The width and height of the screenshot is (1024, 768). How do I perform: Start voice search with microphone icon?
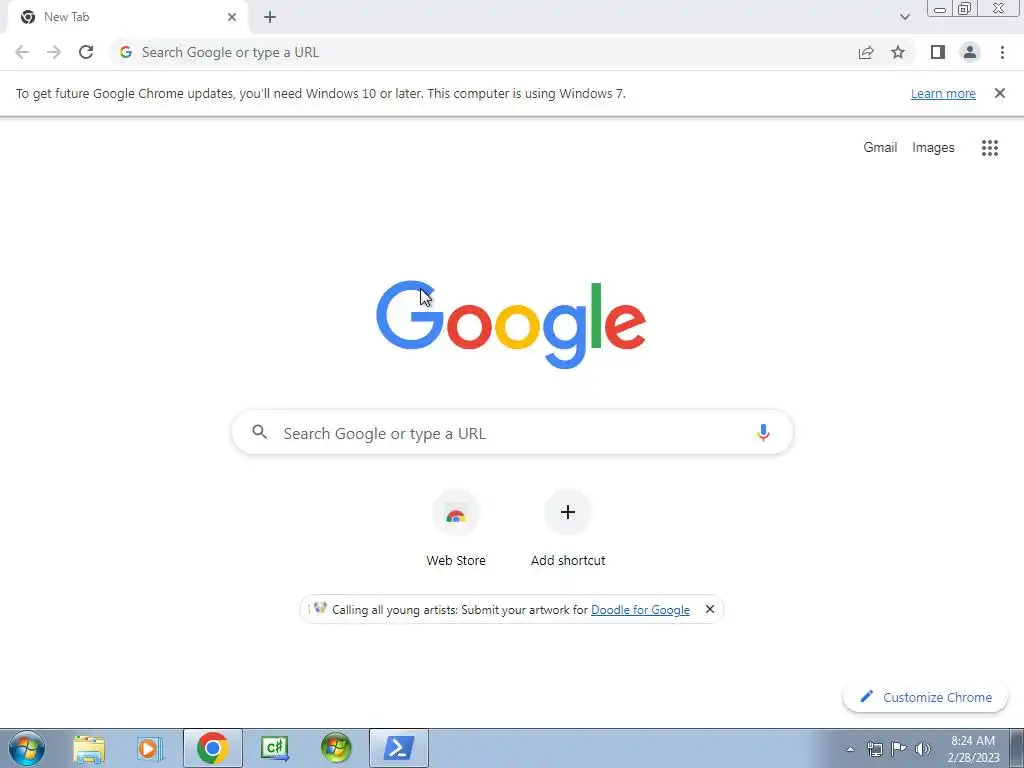tap(763, 432)
